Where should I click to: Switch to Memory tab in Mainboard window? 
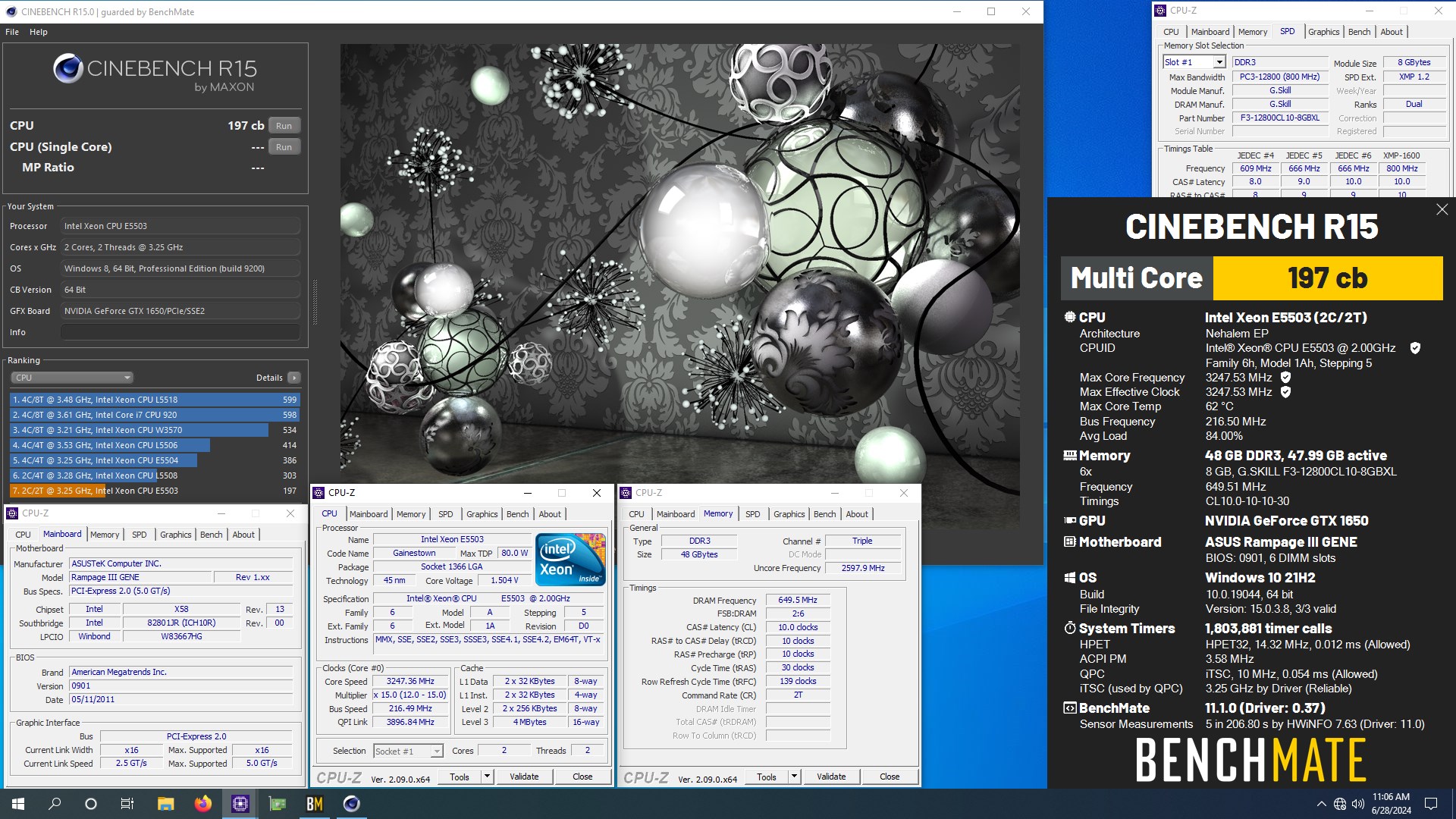[x=105, y=535]
